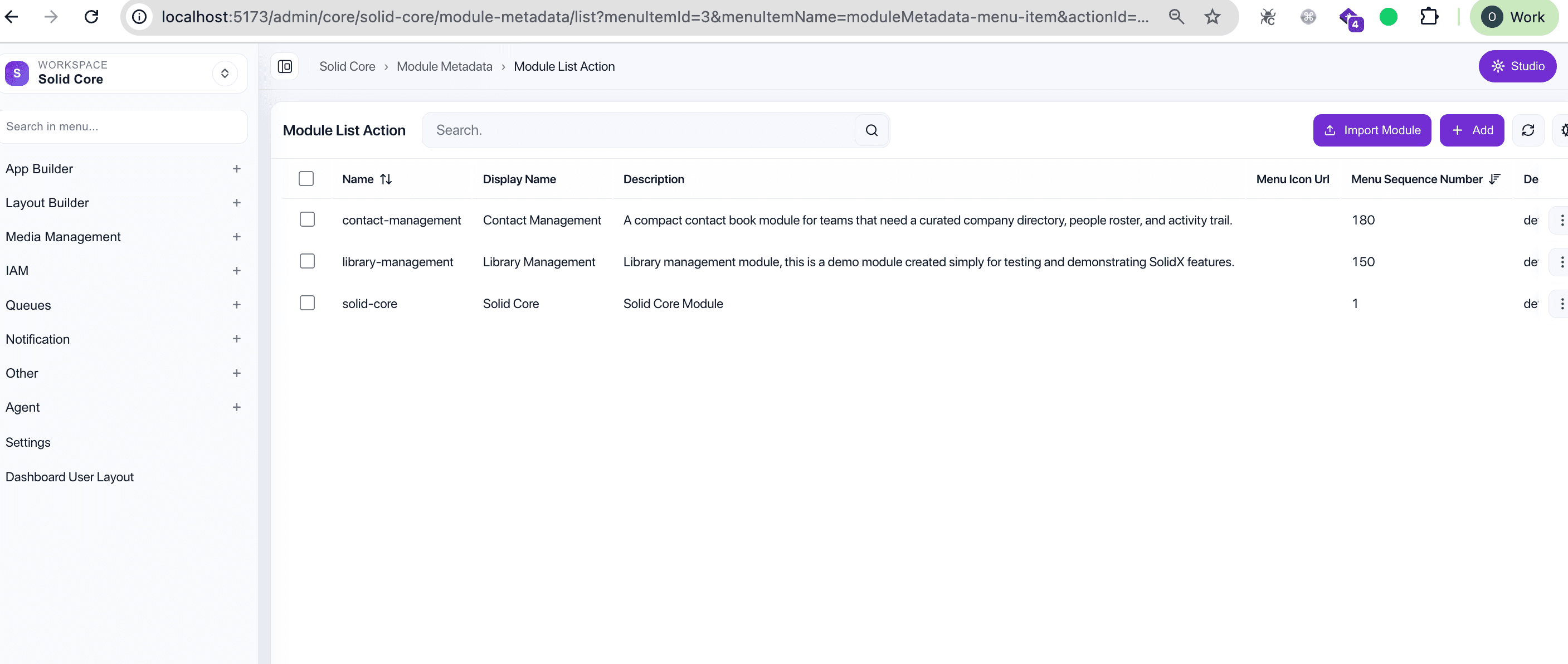
Task: Select the library-management row checkbox
Action: point(307,261)
